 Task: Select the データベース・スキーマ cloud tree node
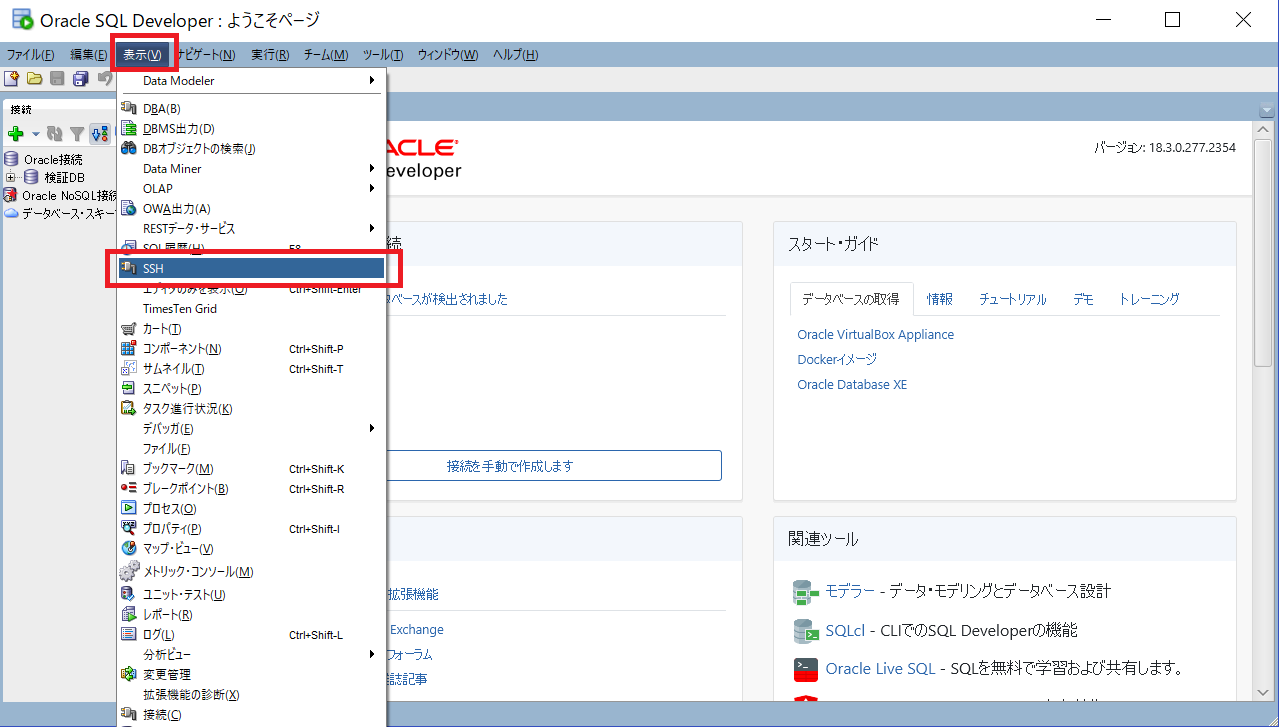click(x=69, y=213)
